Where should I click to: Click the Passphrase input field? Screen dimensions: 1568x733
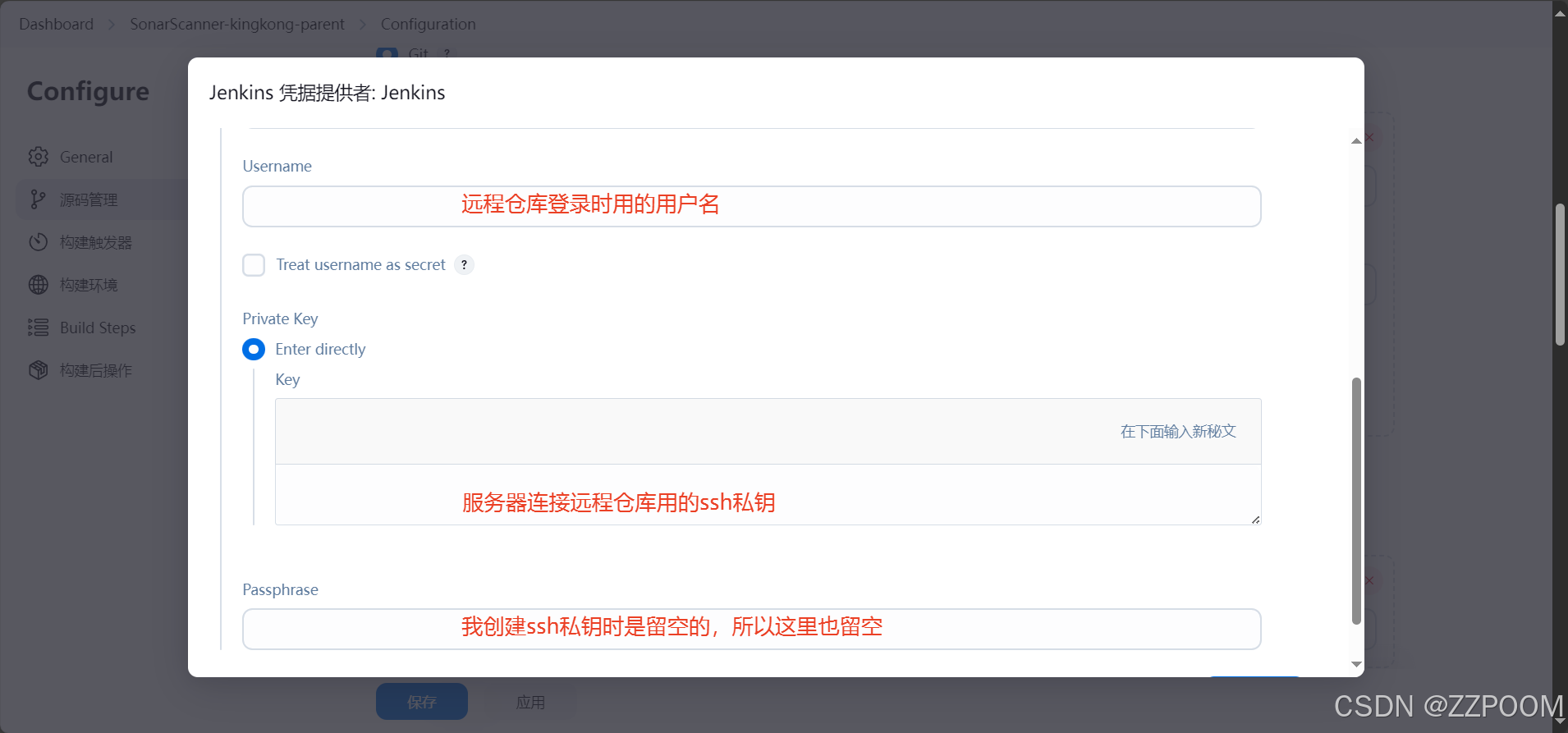pyautogui.click(x=751, y=629)
